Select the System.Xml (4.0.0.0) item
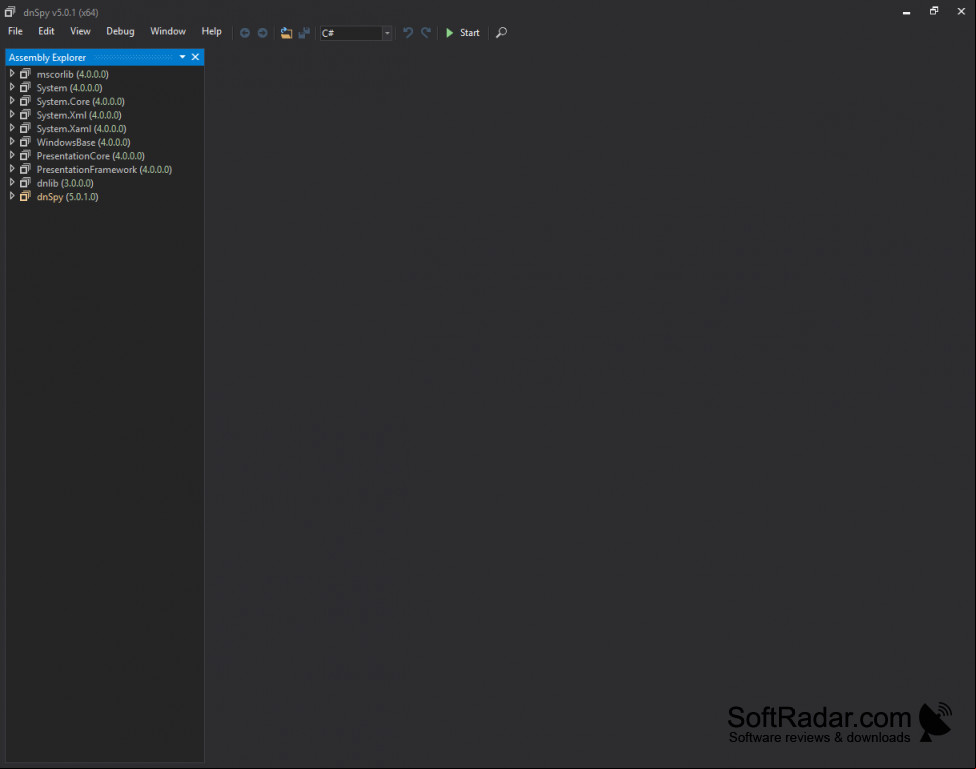 click(x=79, y=115)
